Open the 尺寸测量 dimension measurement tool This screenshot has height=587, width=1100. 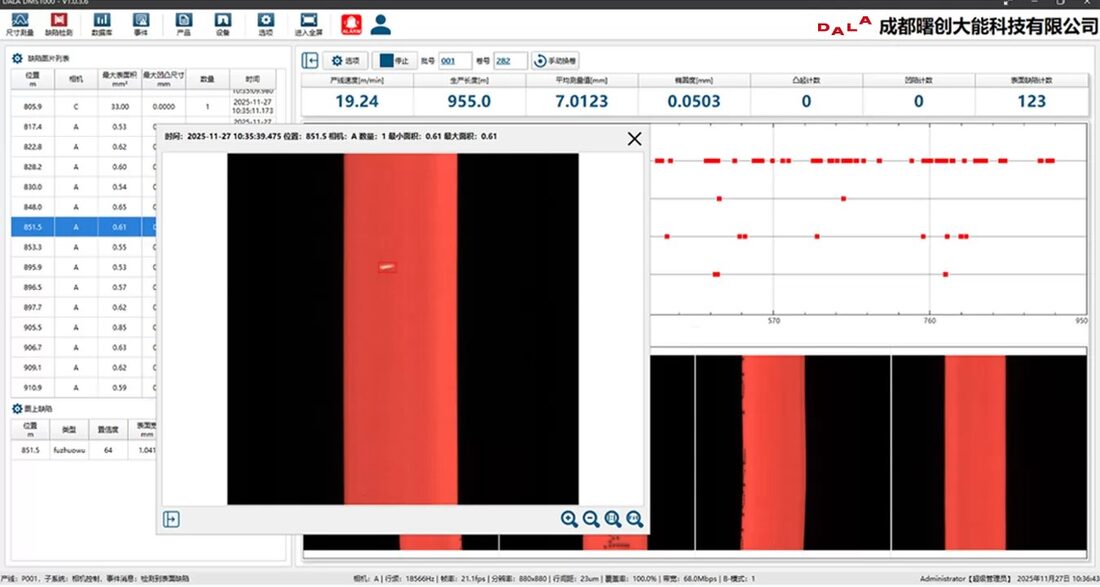20,25
